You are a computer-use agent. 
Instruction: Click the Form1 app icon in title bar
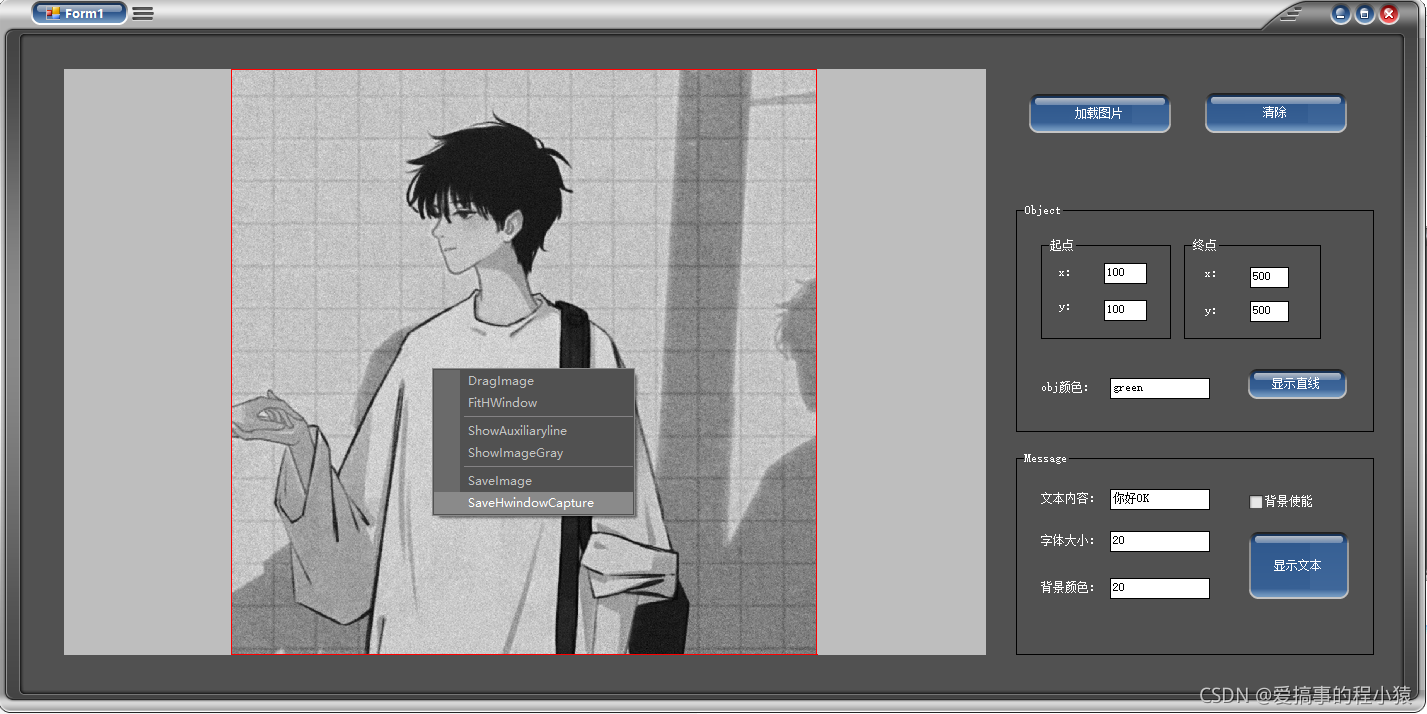tap(53, 13)
